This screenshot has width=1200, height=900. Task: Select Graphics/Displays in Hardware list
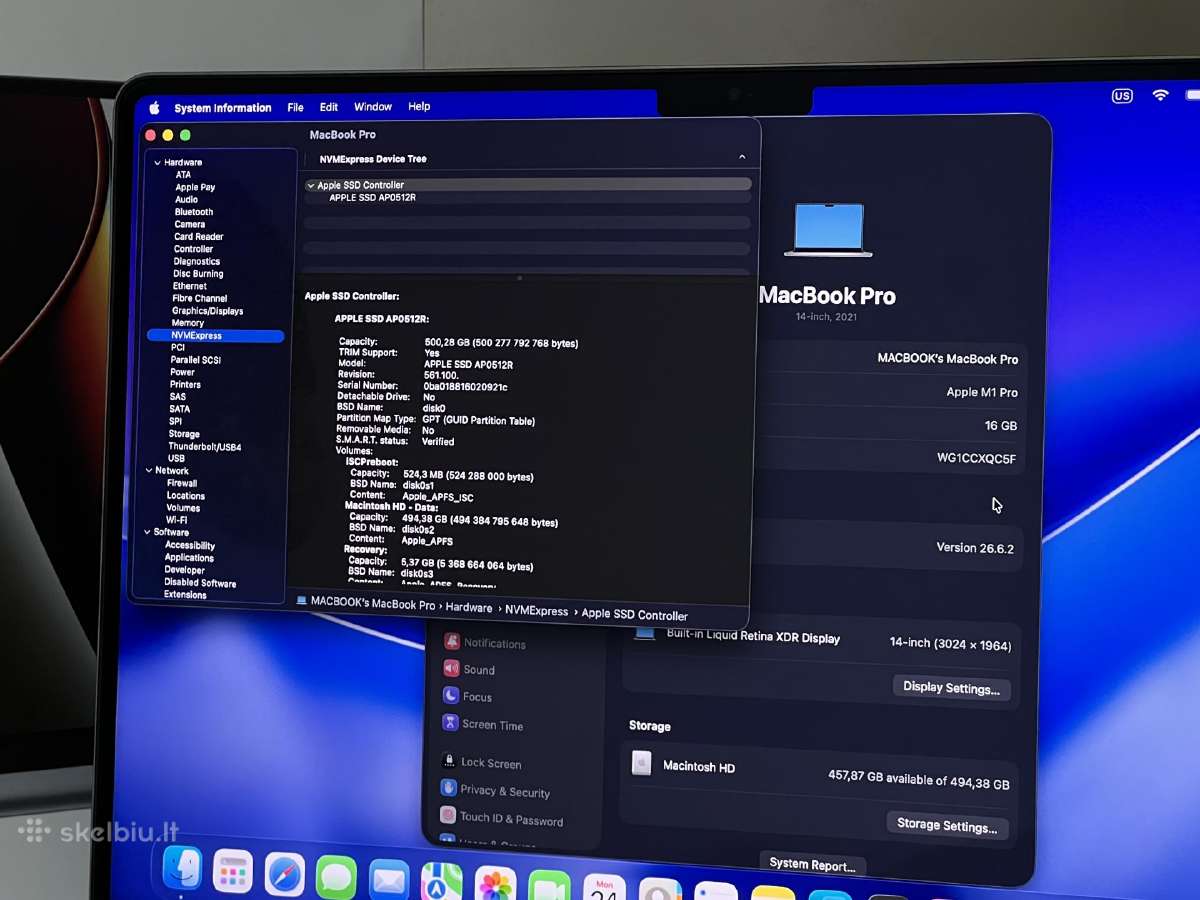pyautogui.click(x=207, y=311)
